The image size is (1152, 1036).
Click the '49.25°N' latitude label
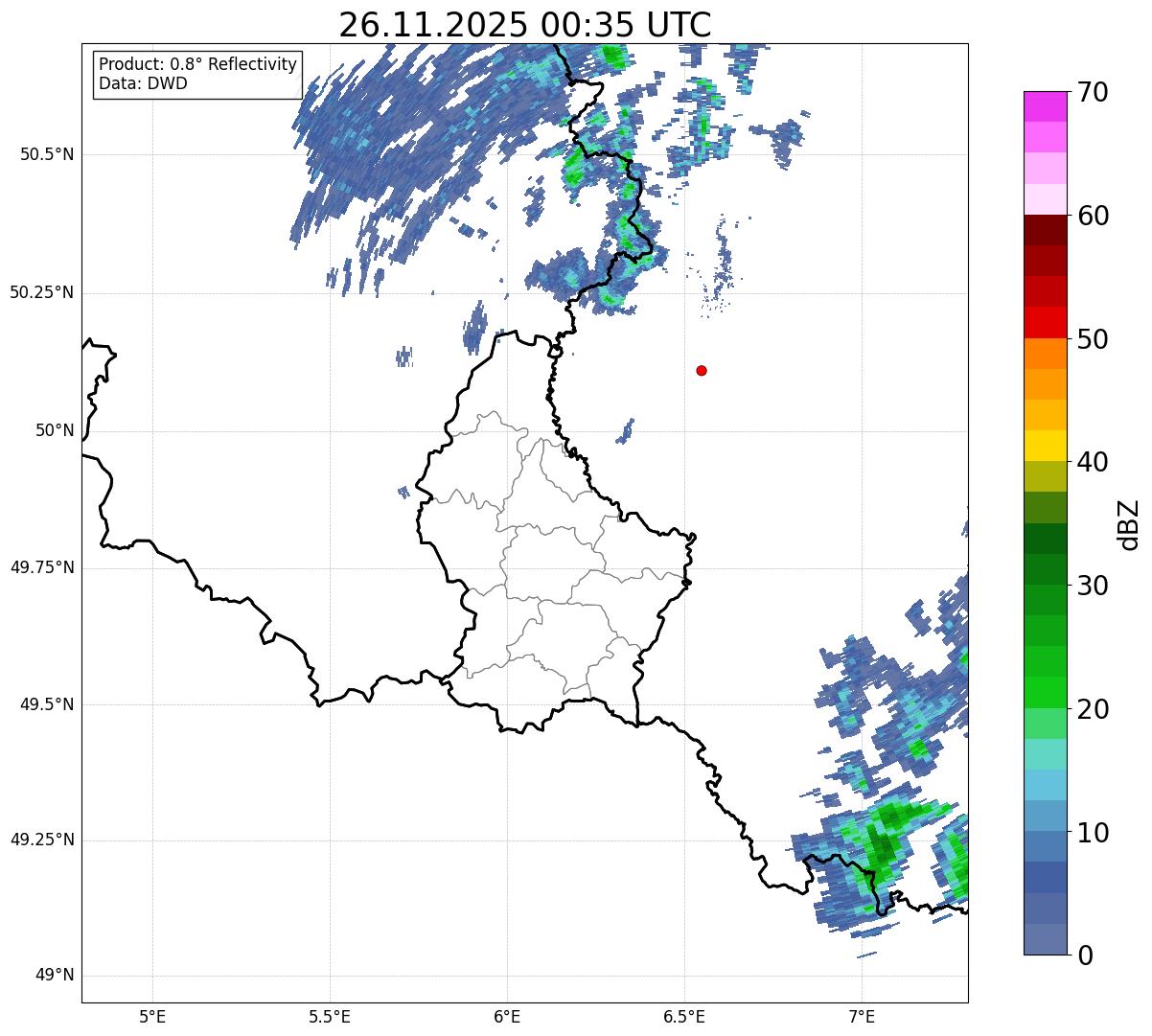[42, 840]
